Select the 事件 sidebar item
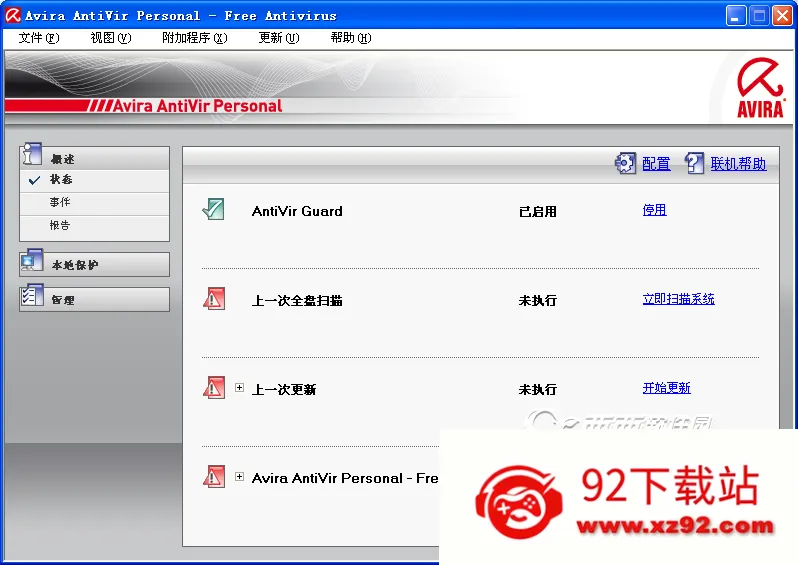The width and height of the screenshot is (798, 565). point(95,203)
